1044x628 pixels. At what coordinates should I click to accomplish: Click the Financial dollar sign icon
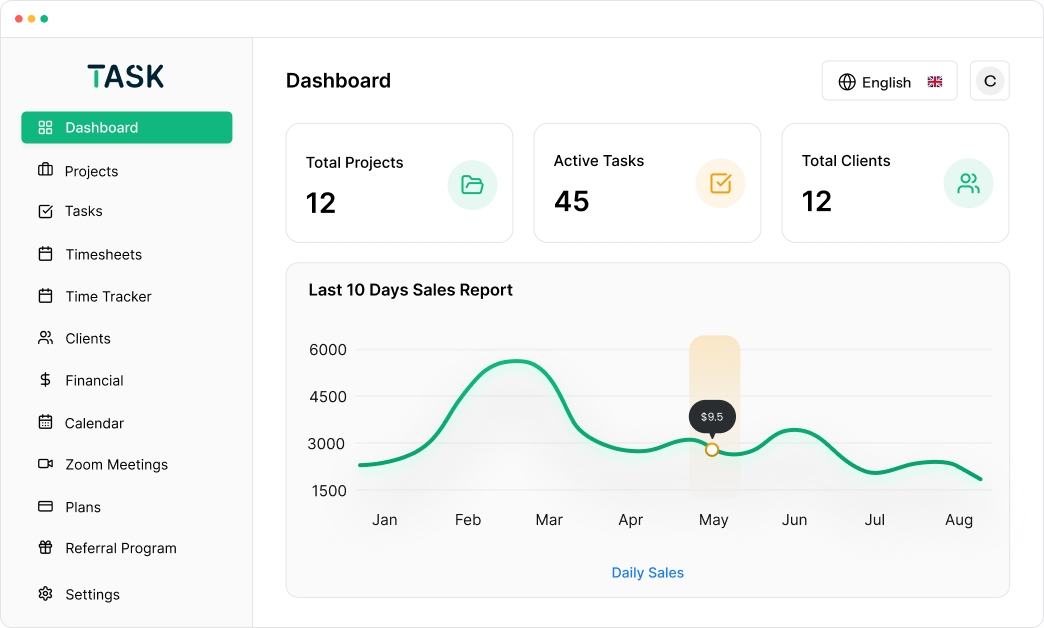pos(45,380)
